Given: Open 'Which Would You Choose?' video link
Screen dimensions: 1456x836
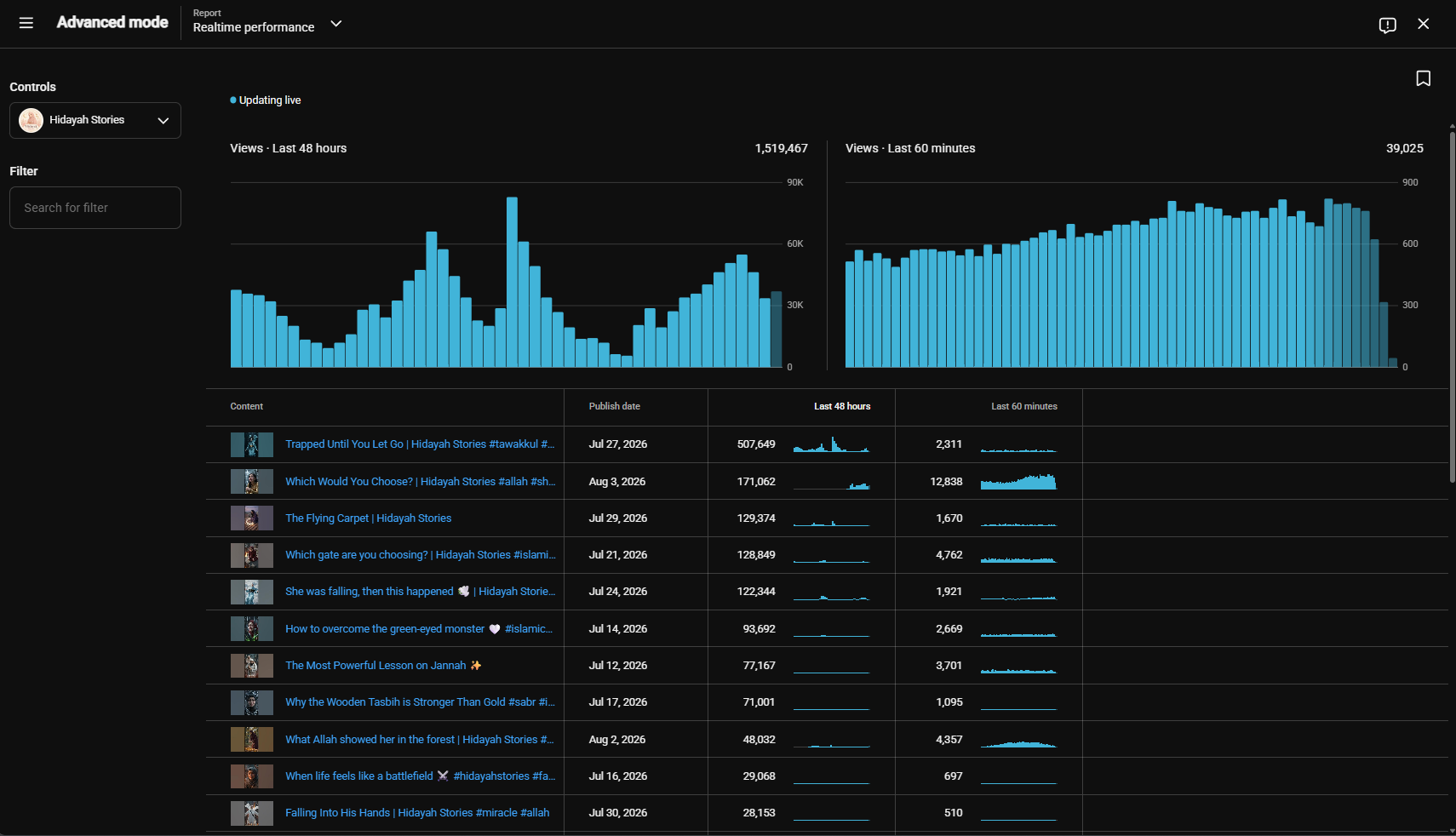Looking at the screenshot, I should (420, 482).
